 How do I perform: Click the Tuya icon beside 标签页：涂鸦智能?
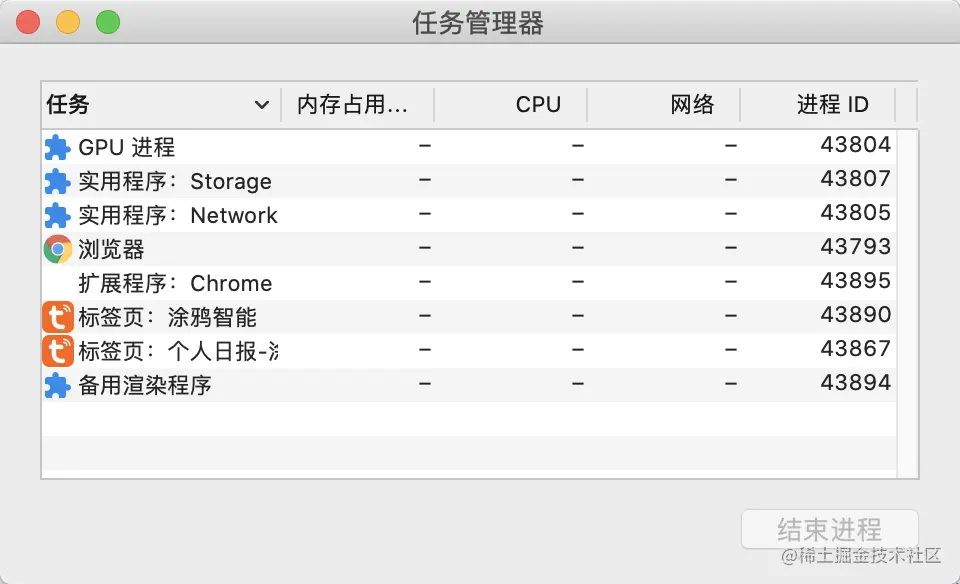tap(59, 316)
